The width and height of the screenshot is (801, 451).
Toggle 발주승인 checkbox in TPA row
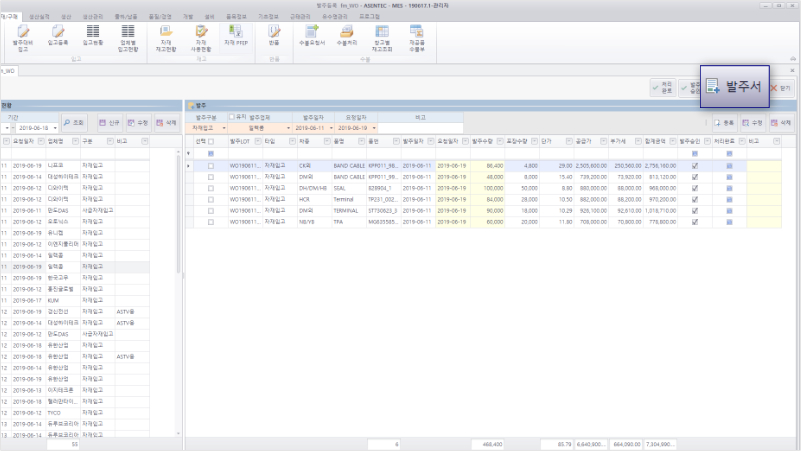695,222
